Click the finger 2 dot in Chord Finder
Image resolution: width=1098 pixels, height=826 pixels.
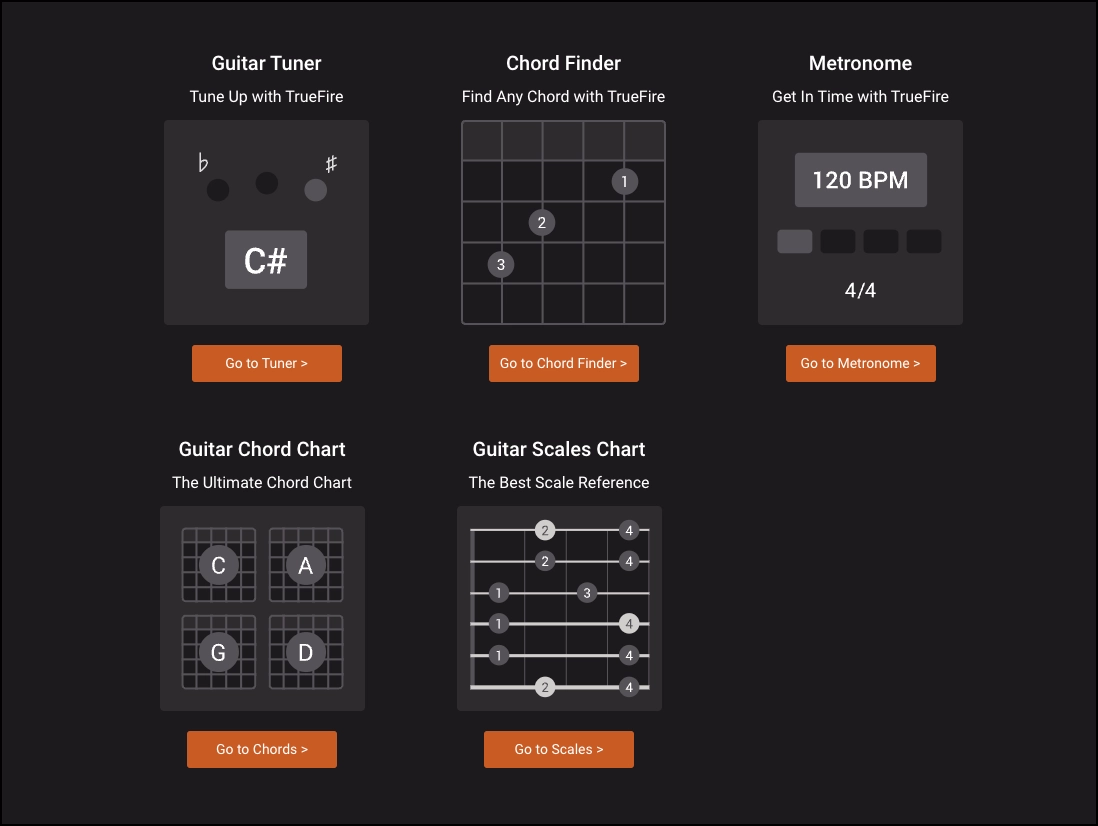click(x=542, y=223)
